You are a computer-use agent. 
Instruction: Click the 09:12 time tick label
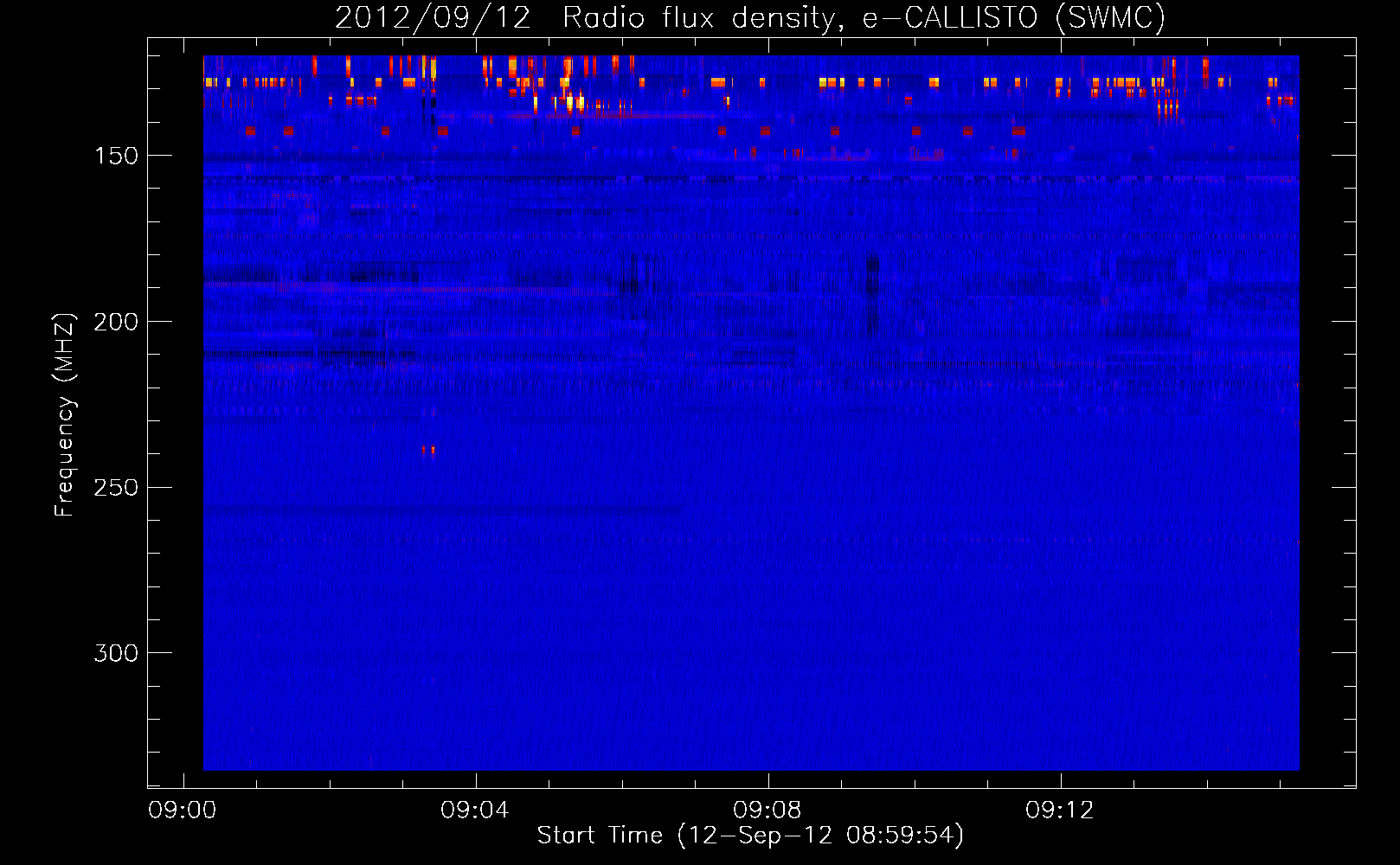(x=1060, y=811)
